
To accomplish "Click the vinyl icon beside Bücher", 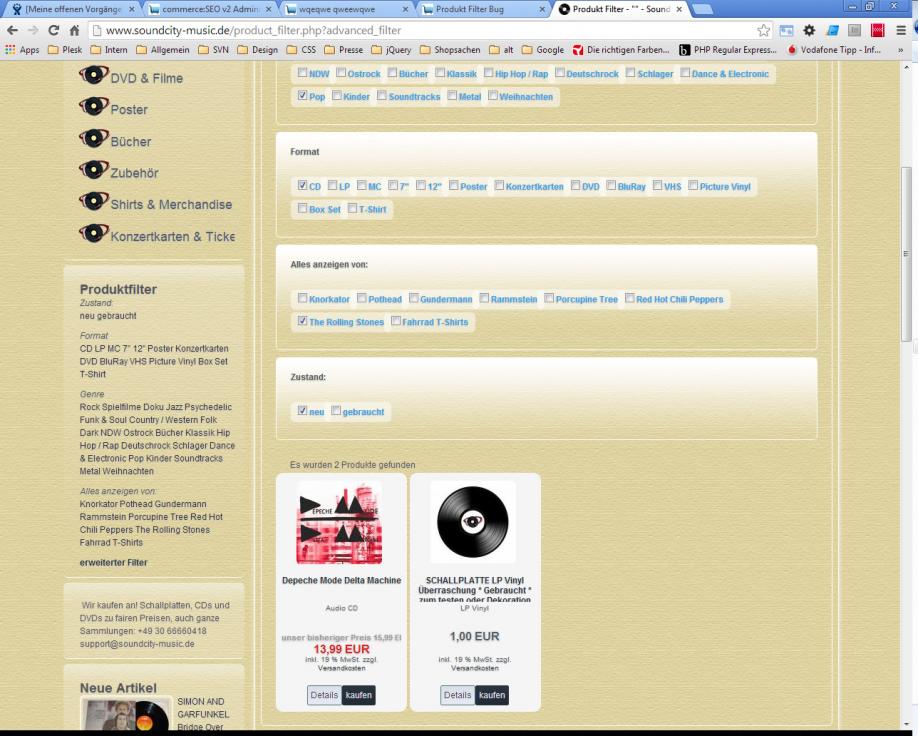I will [x=94, y=140].
